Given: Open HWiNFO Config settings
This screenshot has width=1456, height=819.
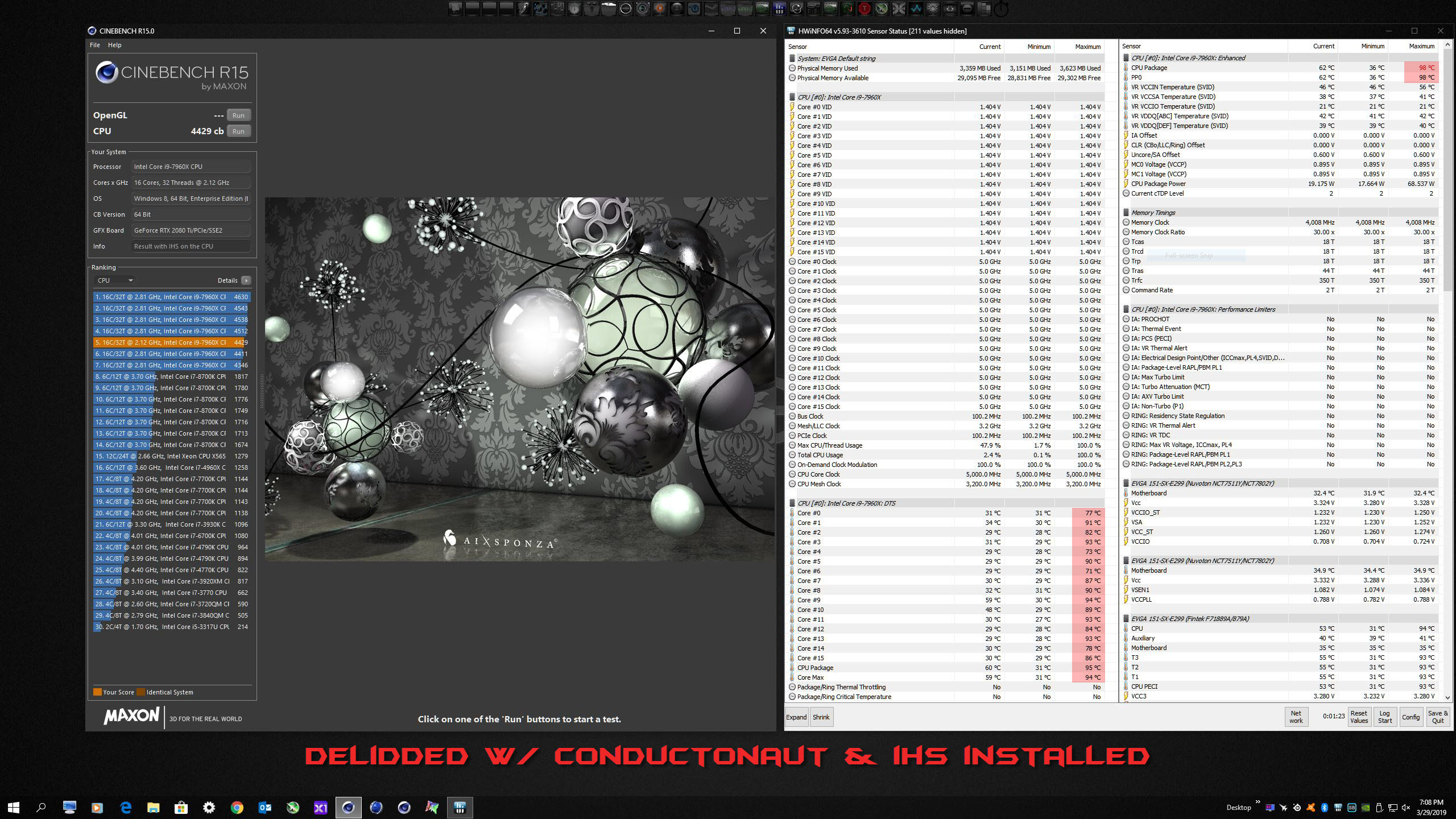Looking at the screenshot, I should click(1410, 717).
